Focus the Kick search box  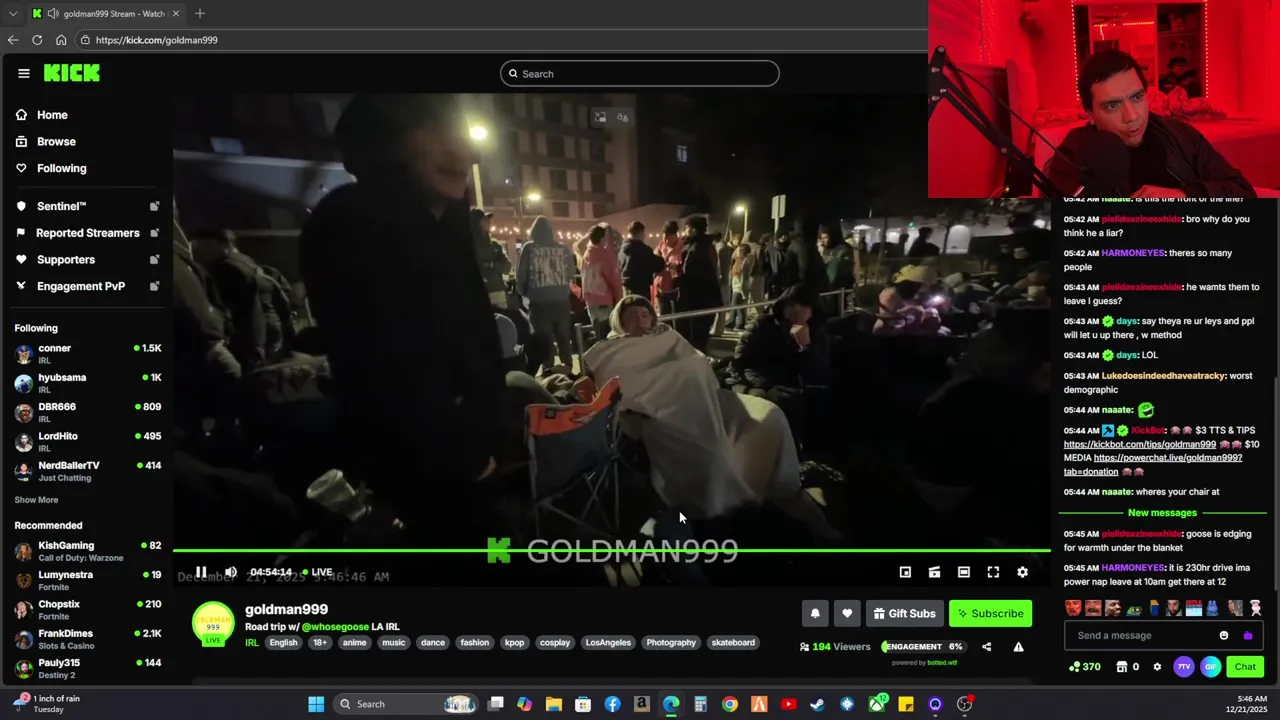(640, 73)
